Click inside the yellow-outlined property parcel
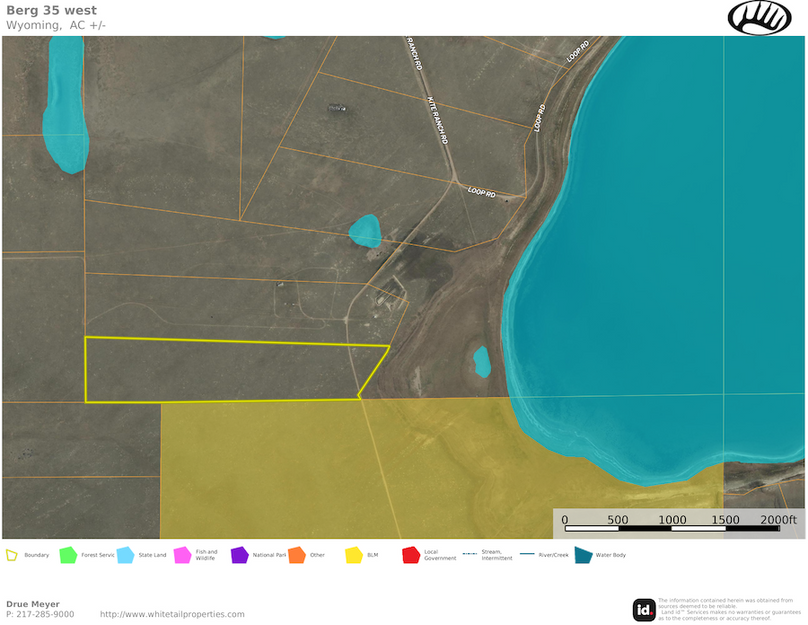Screen dimensions: 808x625 tap(220, 370)
